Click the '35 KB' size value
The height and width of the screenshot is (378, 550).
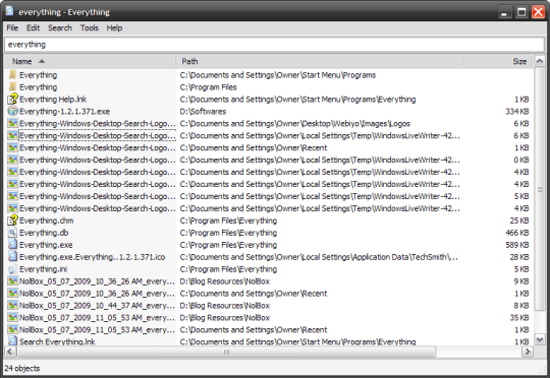(x=519, y=318)
